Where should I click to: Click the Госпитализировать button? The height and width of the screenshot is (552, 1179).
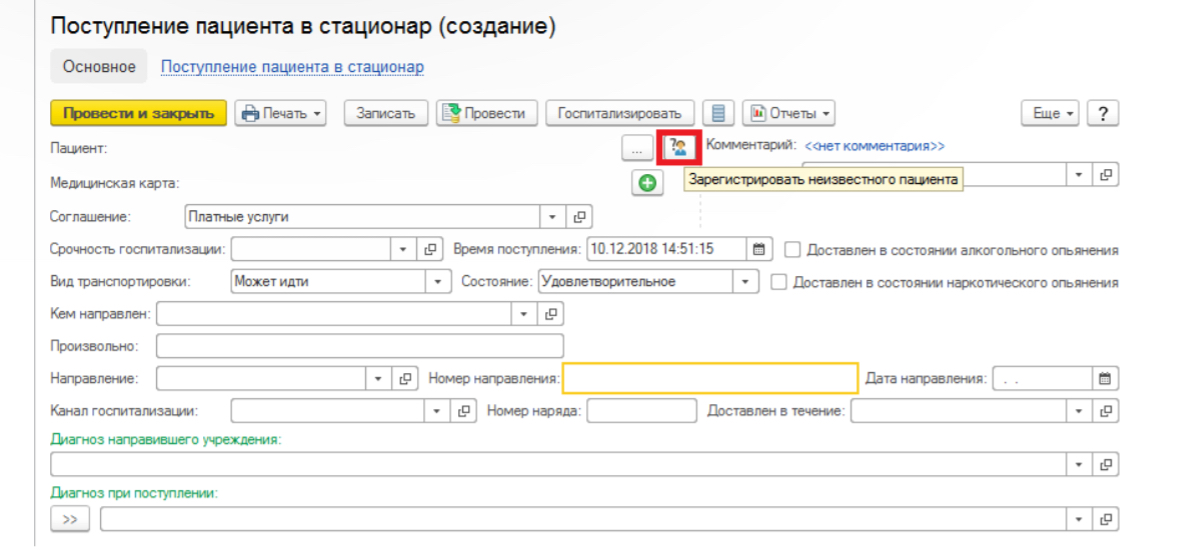click(x=620, y=114)
